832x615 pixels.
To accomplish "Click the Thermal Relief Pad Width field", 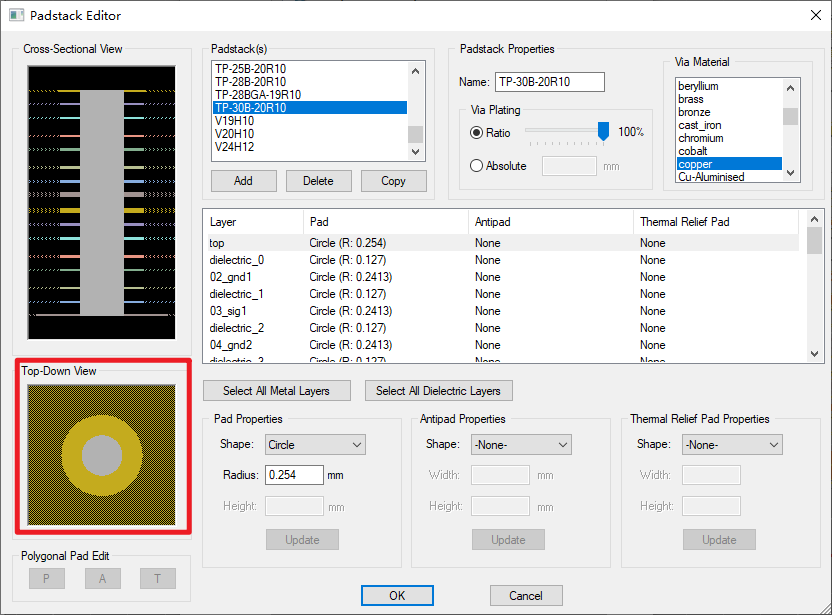I will click(x=711, y=475).
